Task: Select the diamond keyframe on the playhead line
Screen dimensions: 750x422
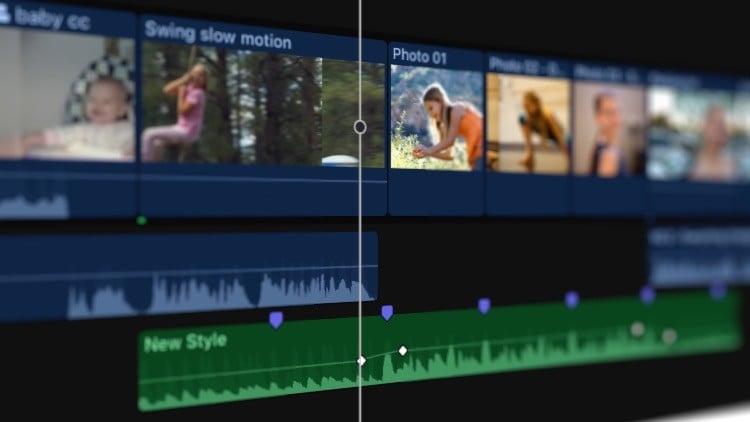Action: (x=361, y=360)
